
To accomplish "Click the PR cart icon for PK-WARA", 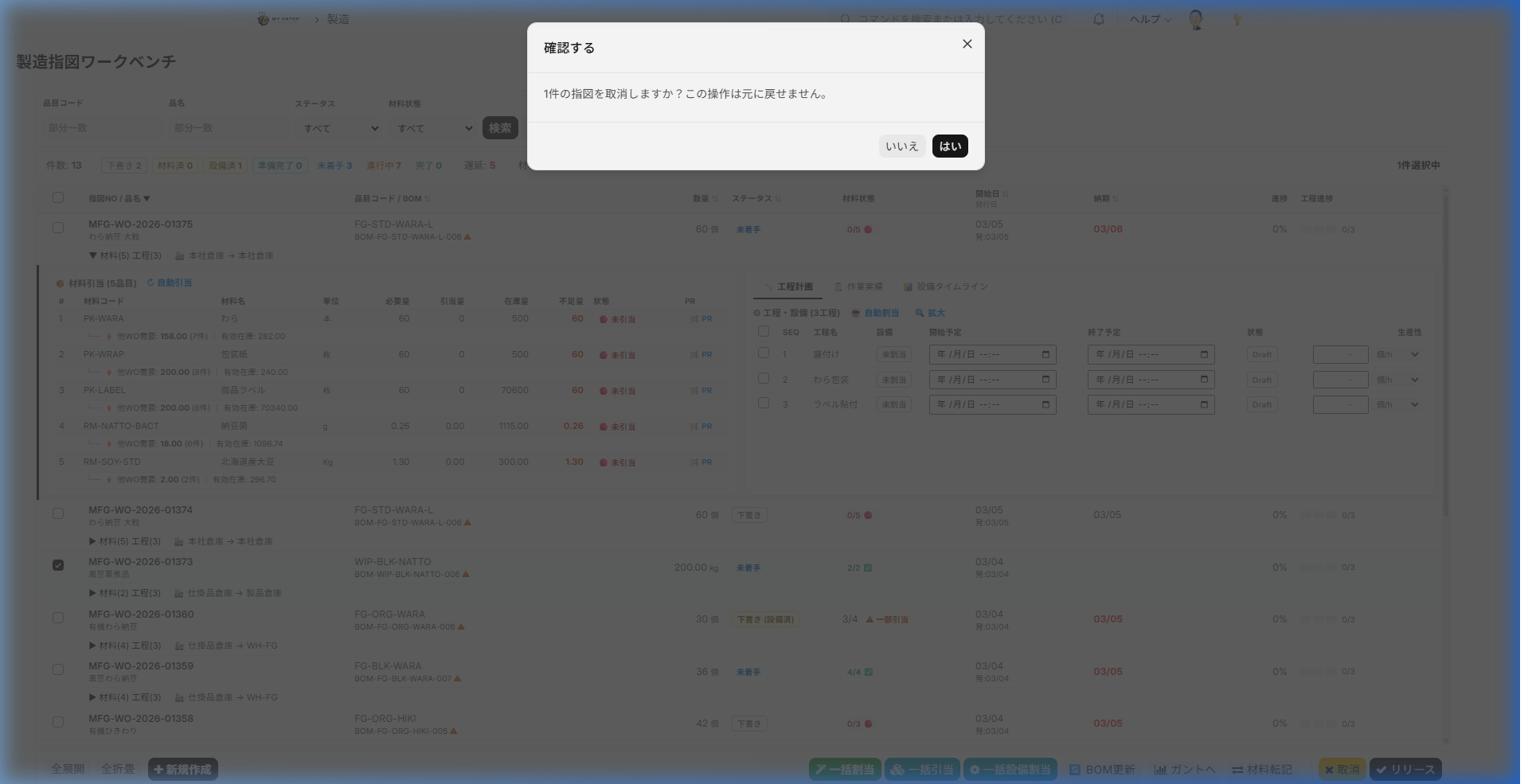I will (x=694, y=319).
